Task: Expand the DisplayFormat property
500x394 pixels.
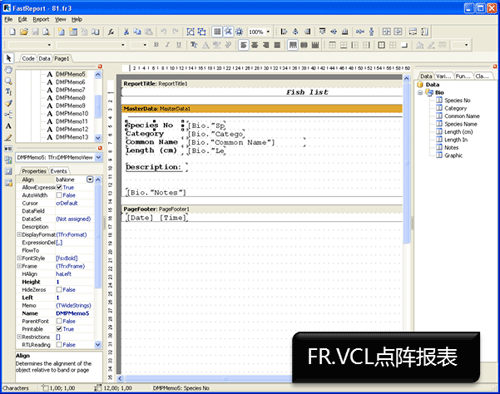Action: tap(19, 235)
